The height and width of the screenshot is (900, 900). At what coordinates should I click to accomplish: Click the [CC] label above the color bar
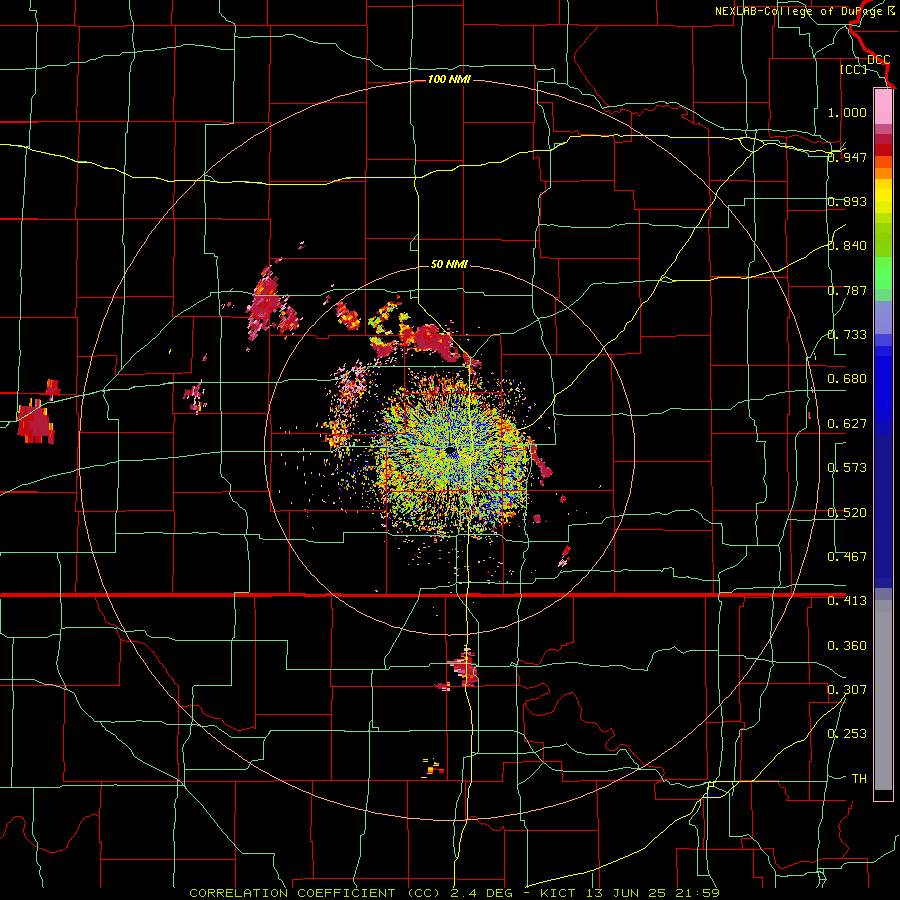click(x=854, y=69)
